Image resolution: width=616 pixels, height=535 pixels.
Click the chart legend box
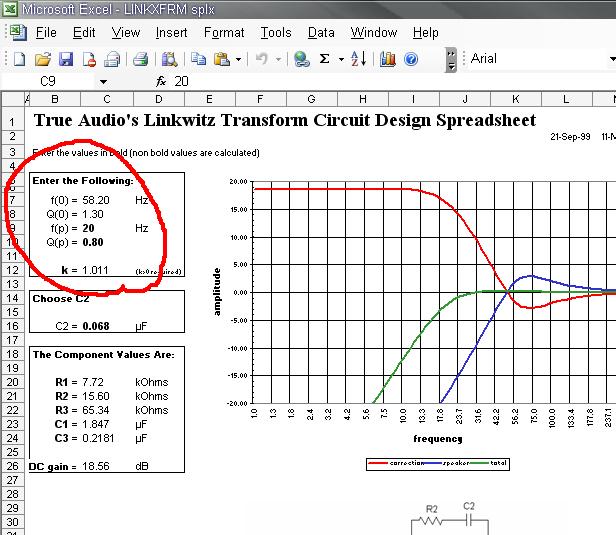pos(438,464)
